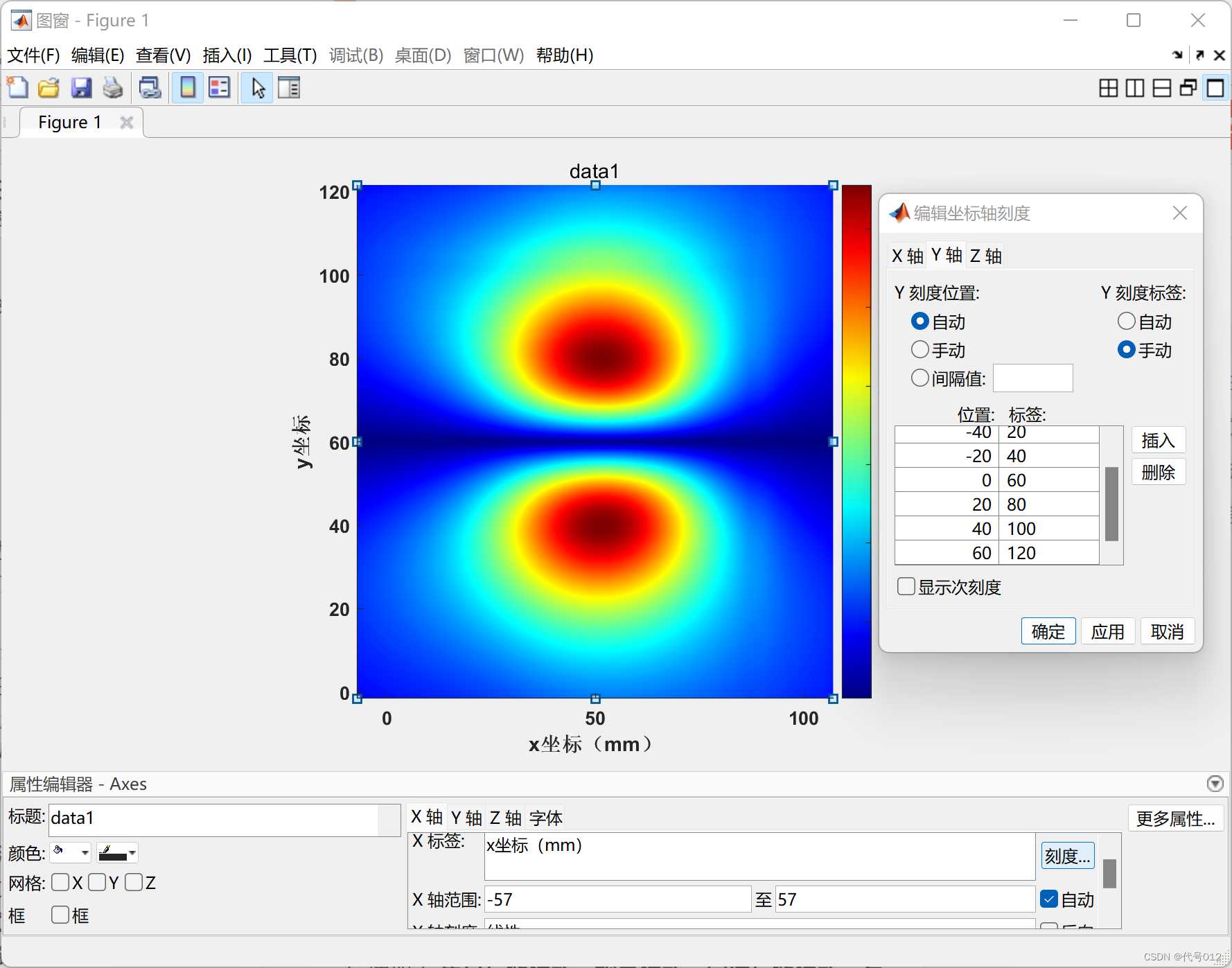The image size is (1232, 968).
Task: Open the 编辑(E) menu
Action: tap(98, 55)
